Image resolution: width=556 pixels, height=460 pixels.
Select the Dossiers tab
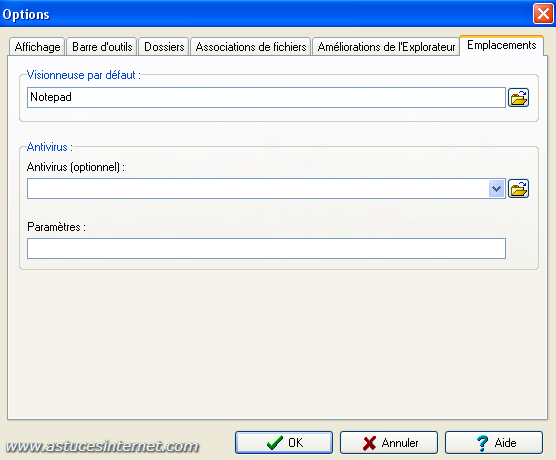(x=164, y=47)
